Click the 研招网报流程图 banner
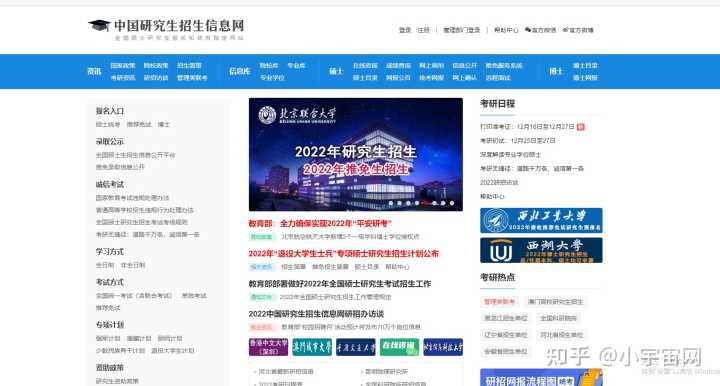The height and width of the screenshot is (386, 720). [541, 378]
